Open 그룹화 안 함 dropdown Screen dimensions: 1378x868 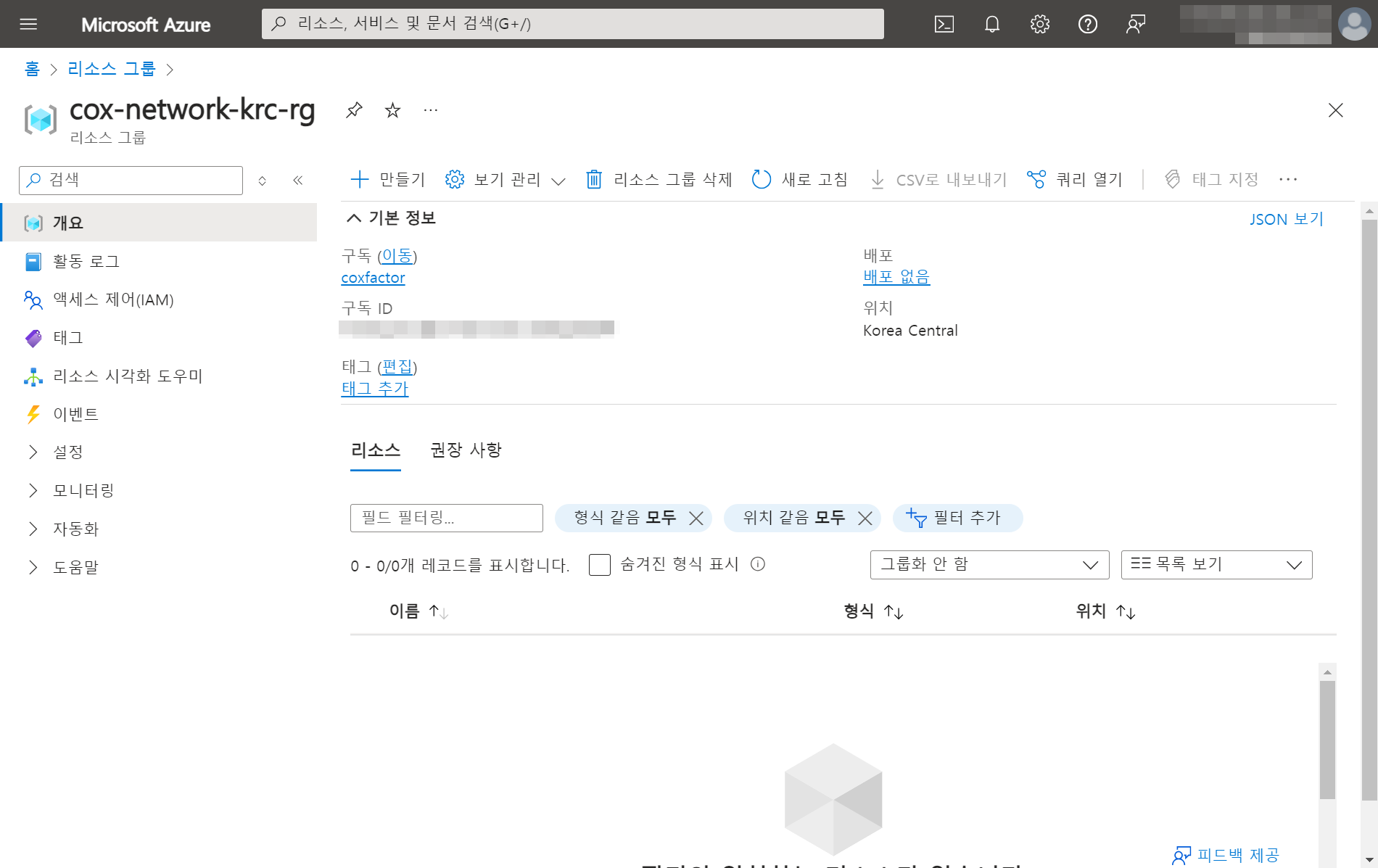(989, 565)
